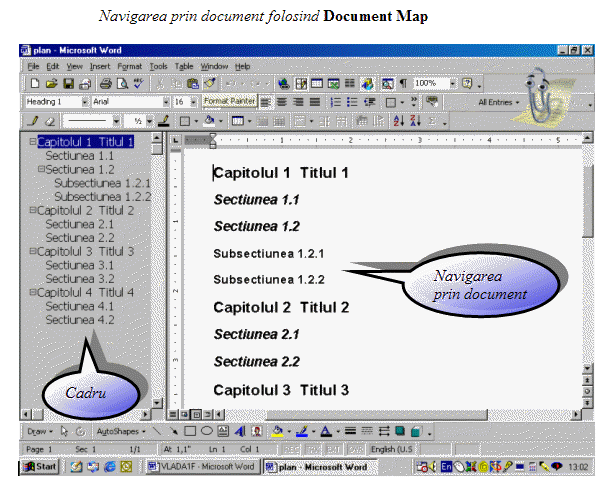Select the table Eraser tool

pos(50,121)
